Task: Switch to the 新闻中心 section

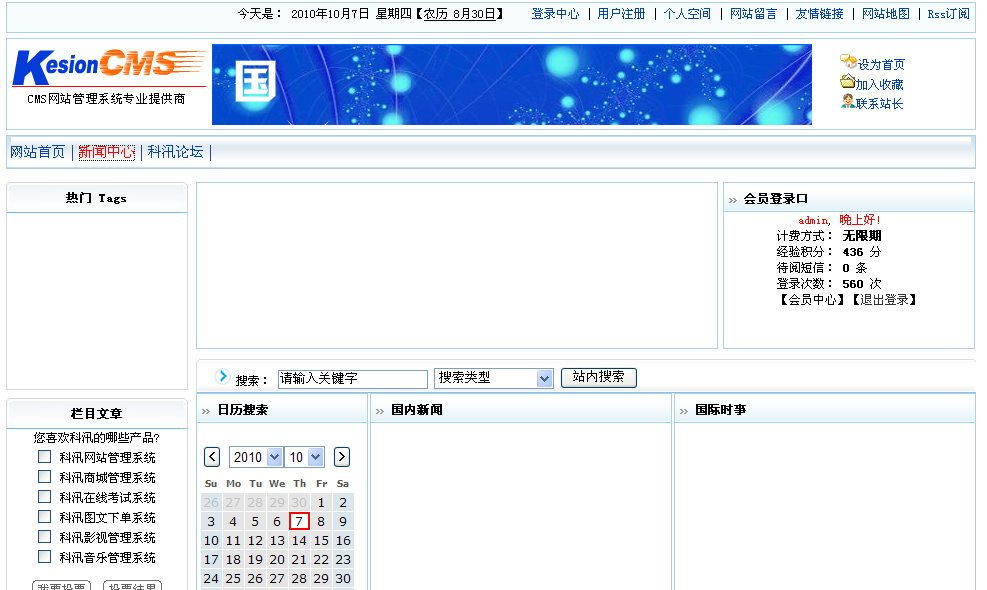Action: click(107, 152)
